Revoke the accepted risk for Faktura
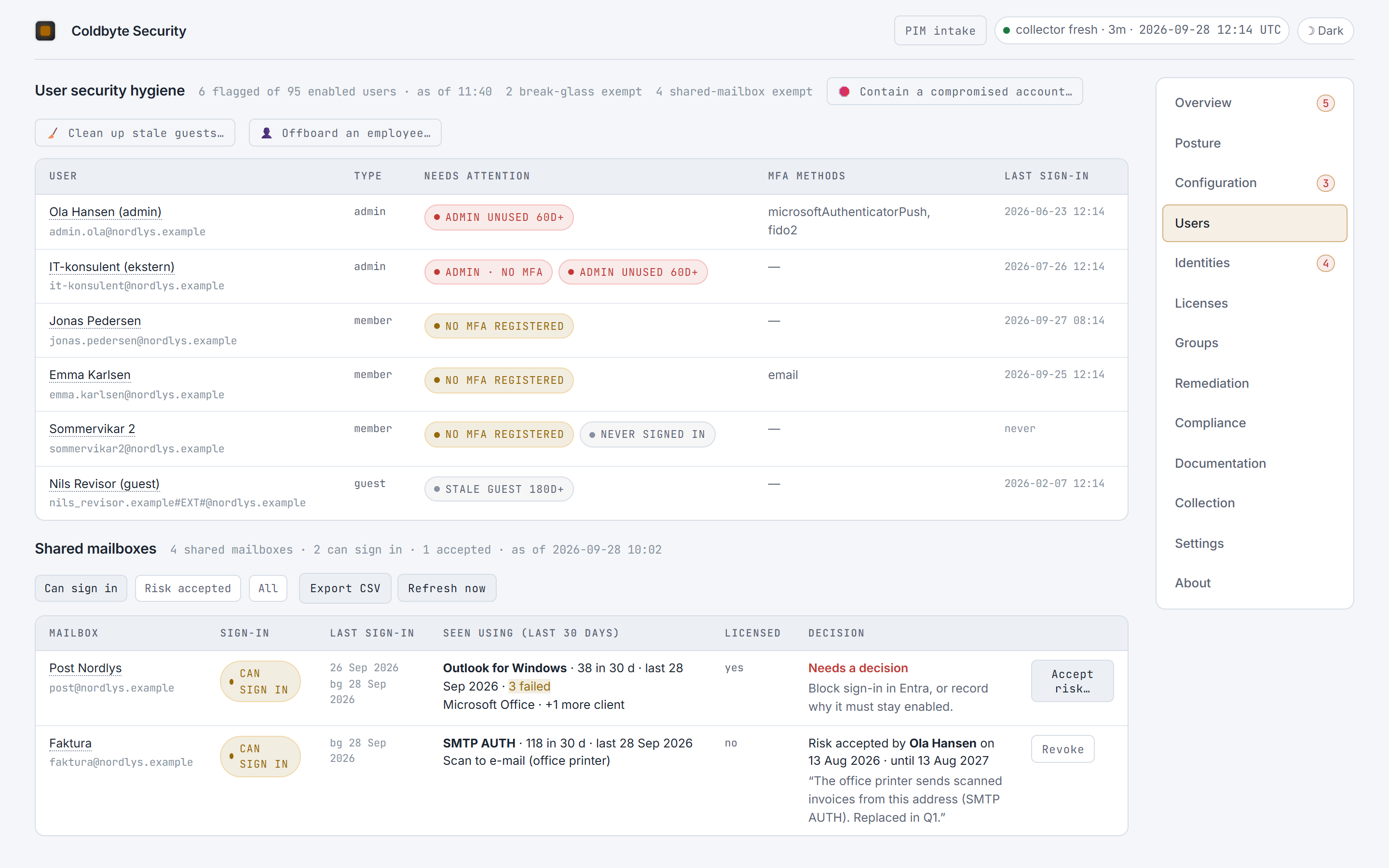Screen dimensions: 1389x868 pyautogui.click(x=1062, y=749)
